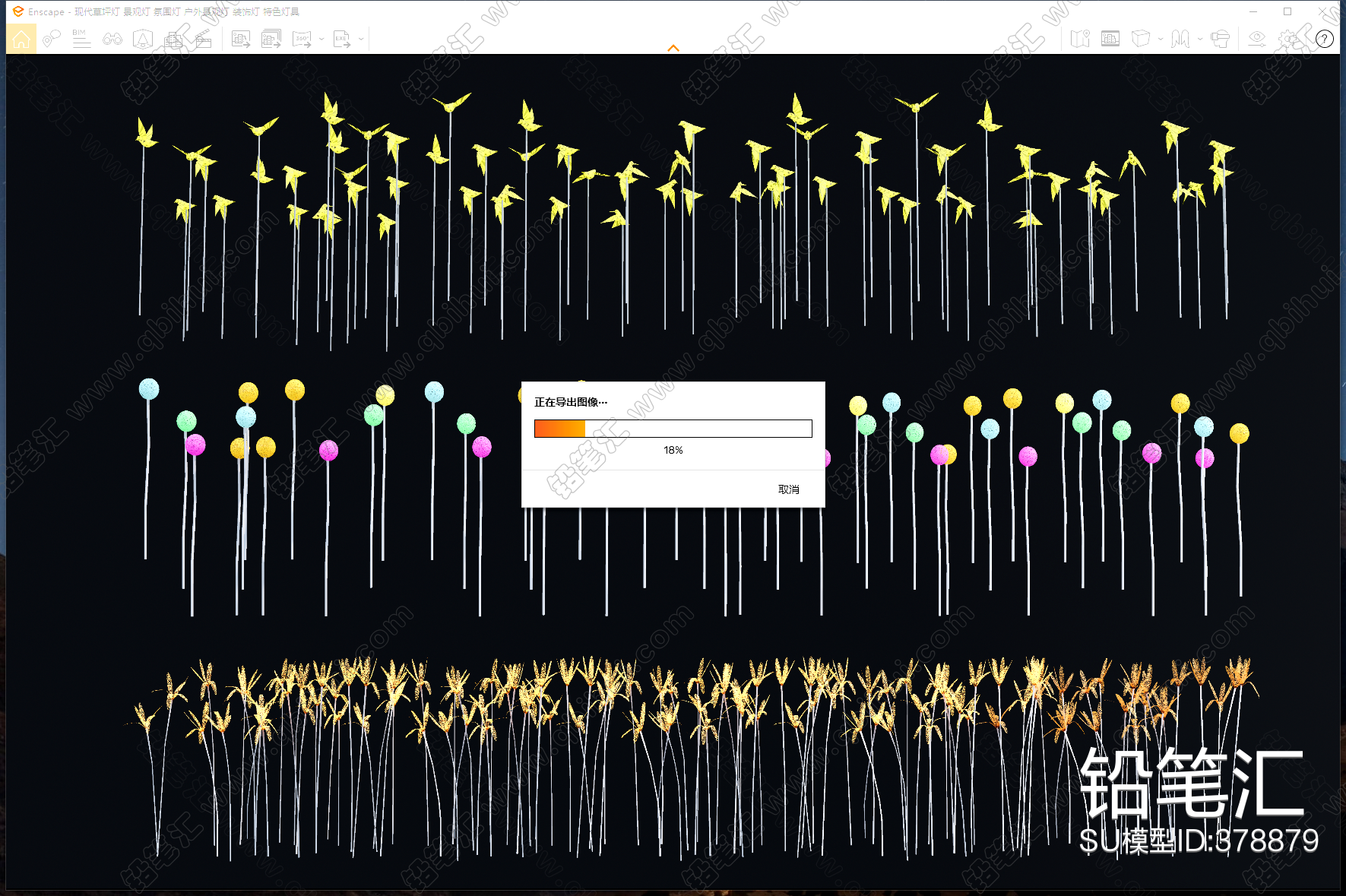1346x896 pixels.
Task: Open the general settings gear icon
Action: click(1288, 39)
